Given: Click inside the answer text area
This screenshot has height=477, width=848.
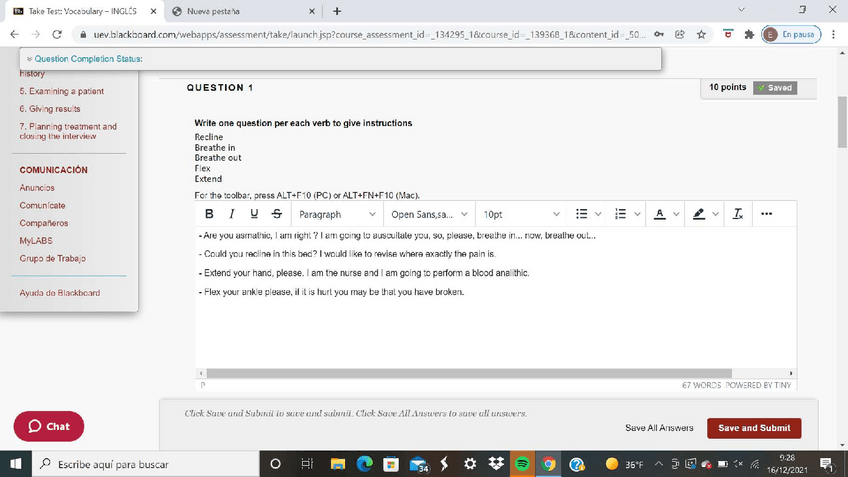Looking at the screenshot, I should [495, 297].
